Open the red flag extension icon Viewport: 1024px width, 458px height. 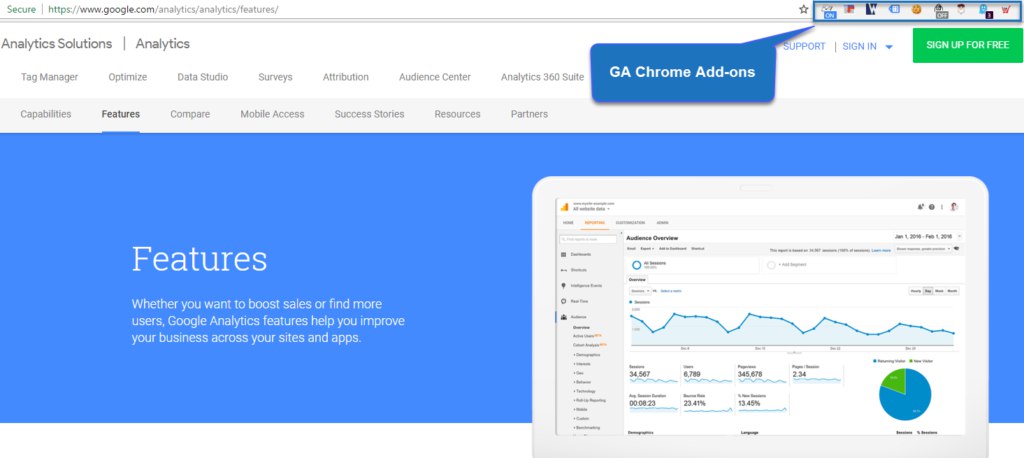[850, 10]
